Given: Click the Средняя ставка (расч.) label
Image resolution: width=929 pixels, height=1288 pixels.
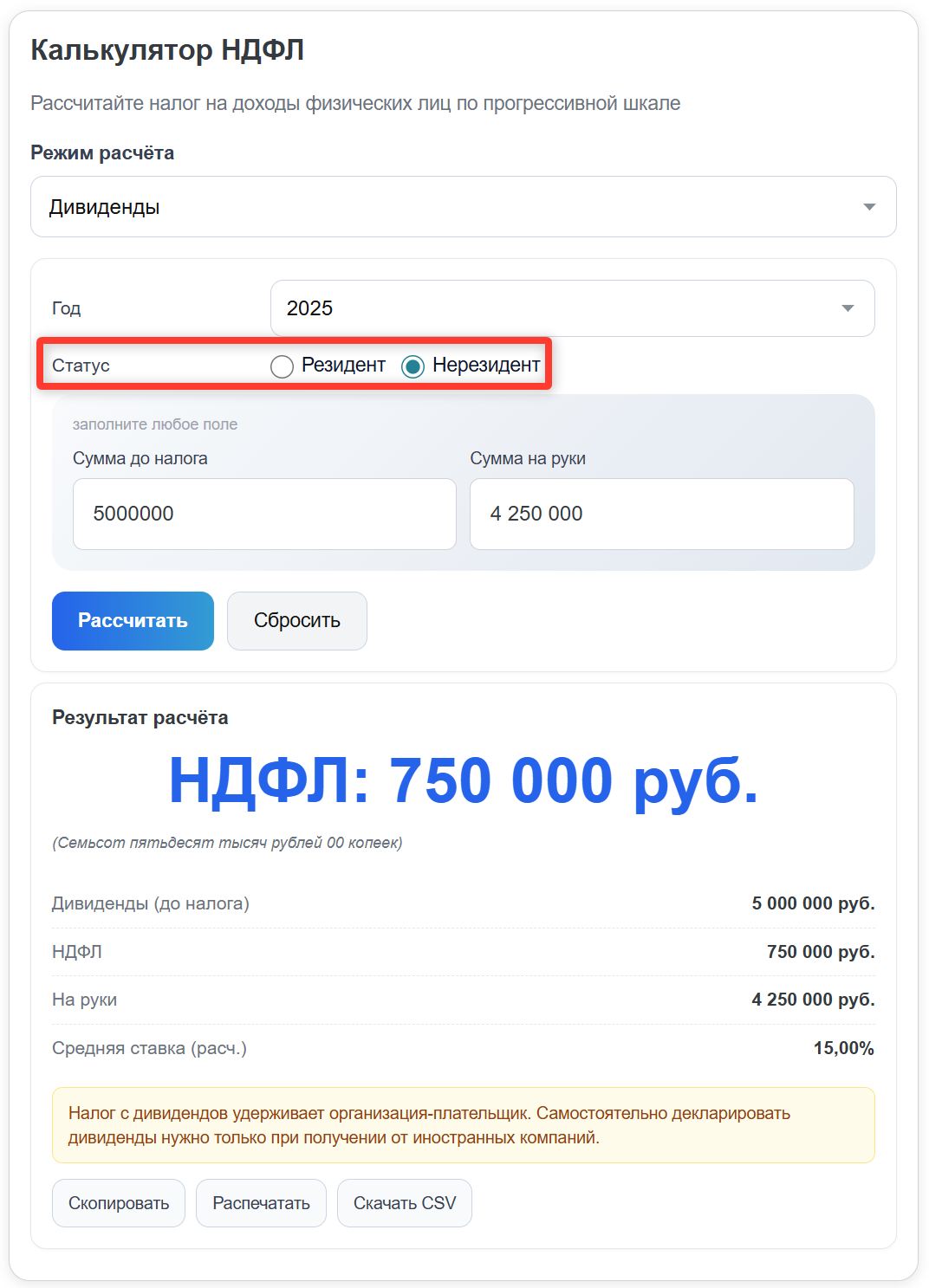Looking at the screenshot, I should tap(149, 1048).
